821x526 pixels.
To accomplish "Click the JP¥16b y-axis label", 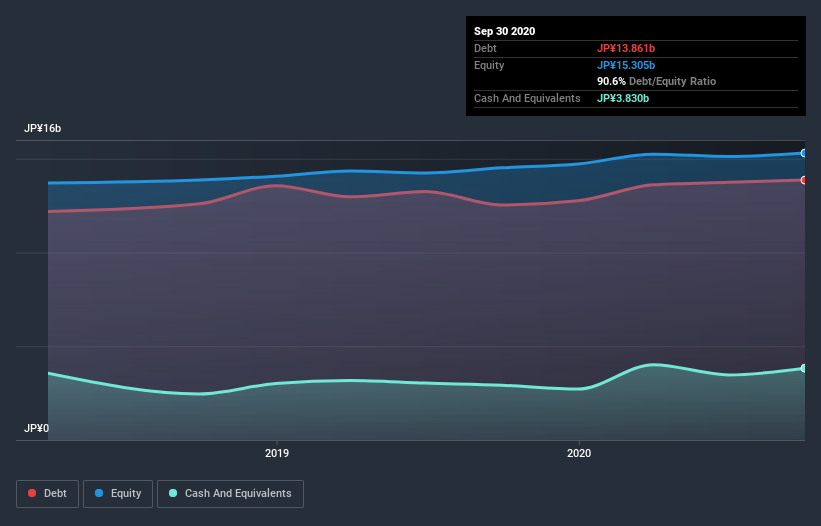I will 42,128.
